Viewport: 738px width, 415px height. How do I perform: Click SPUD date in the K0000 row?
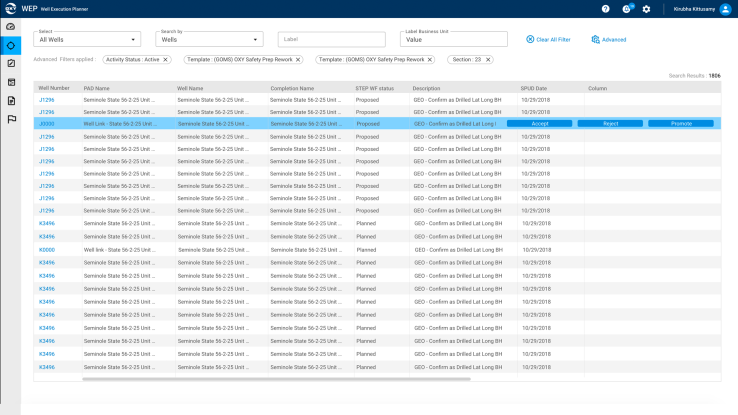pos(537,250)
